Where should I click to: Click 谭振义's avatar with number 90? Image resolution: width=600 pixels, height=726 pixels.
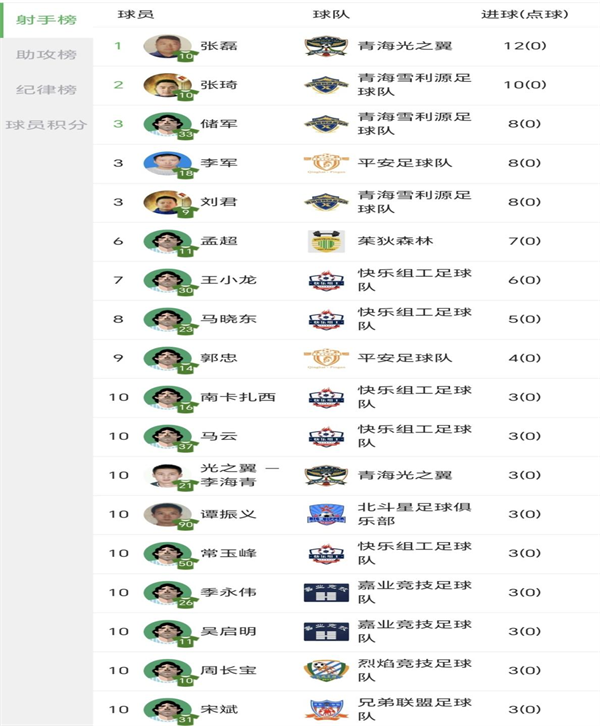tap(167, 514)
